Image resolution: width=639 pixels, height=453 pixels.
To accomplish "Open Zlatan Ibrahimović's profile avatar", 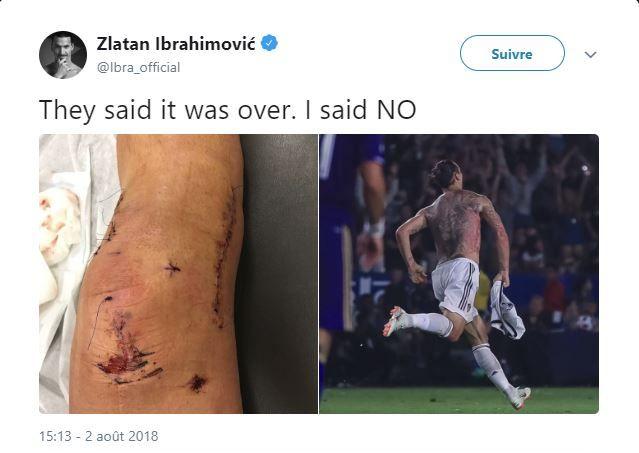I will [63, 55].
